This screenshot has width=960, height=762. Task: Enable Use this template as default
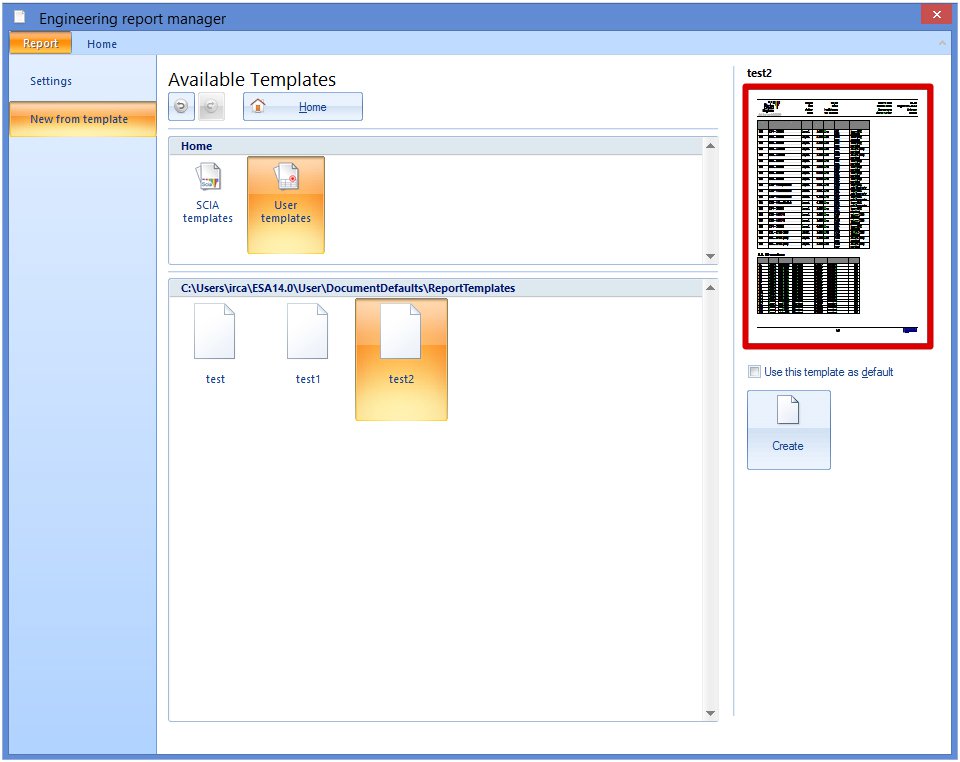pyautogui.click(x=755, y=372)
